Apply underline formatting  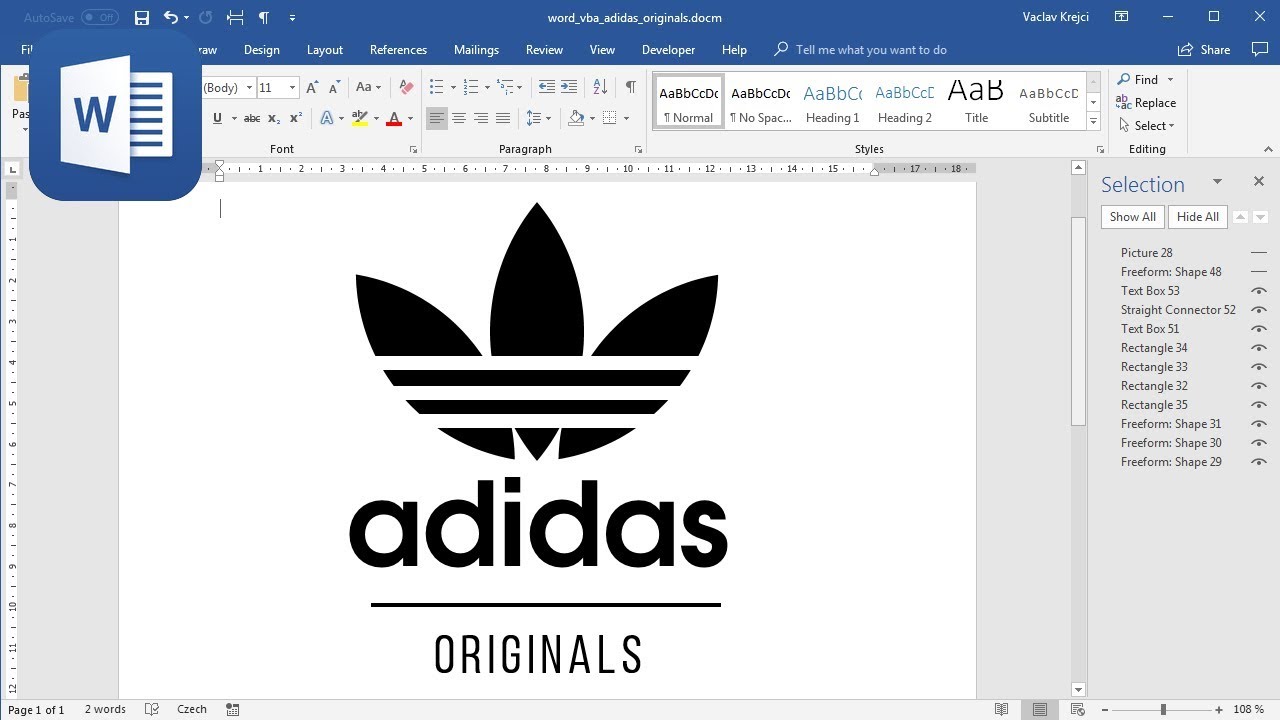(x=217, y=118)
